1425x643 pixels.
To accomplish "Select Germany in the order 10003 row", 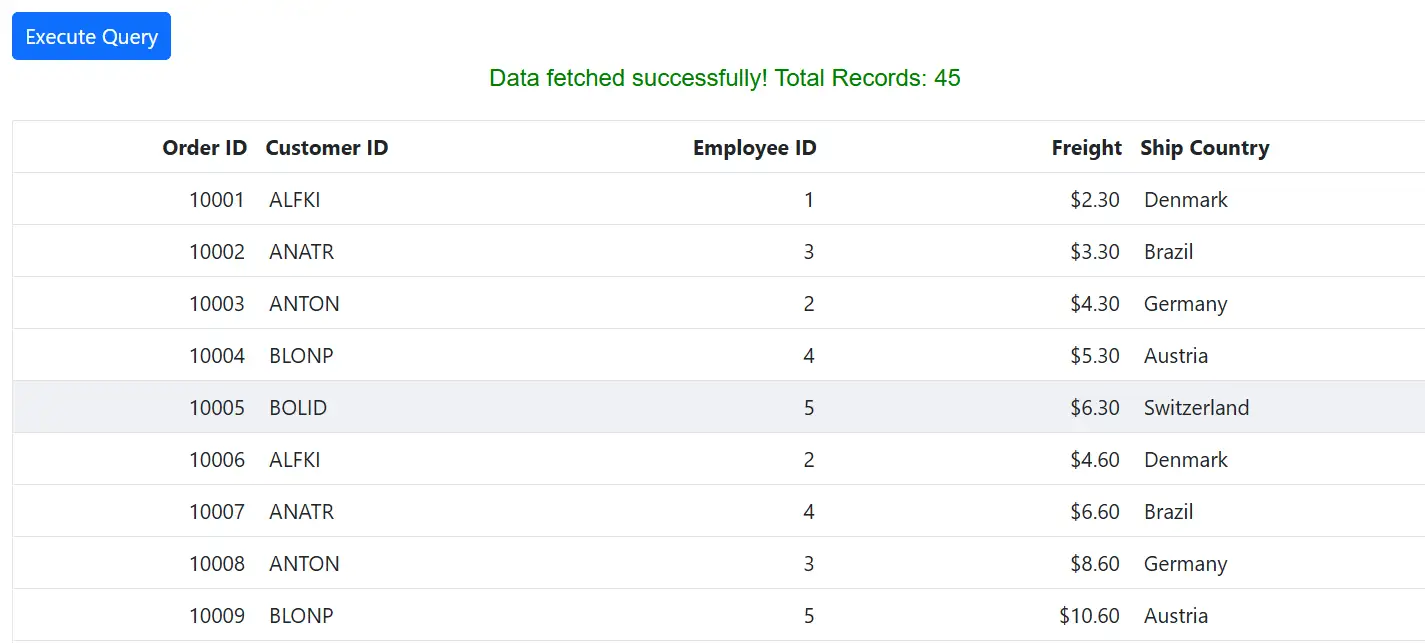I will [1186, 304].
